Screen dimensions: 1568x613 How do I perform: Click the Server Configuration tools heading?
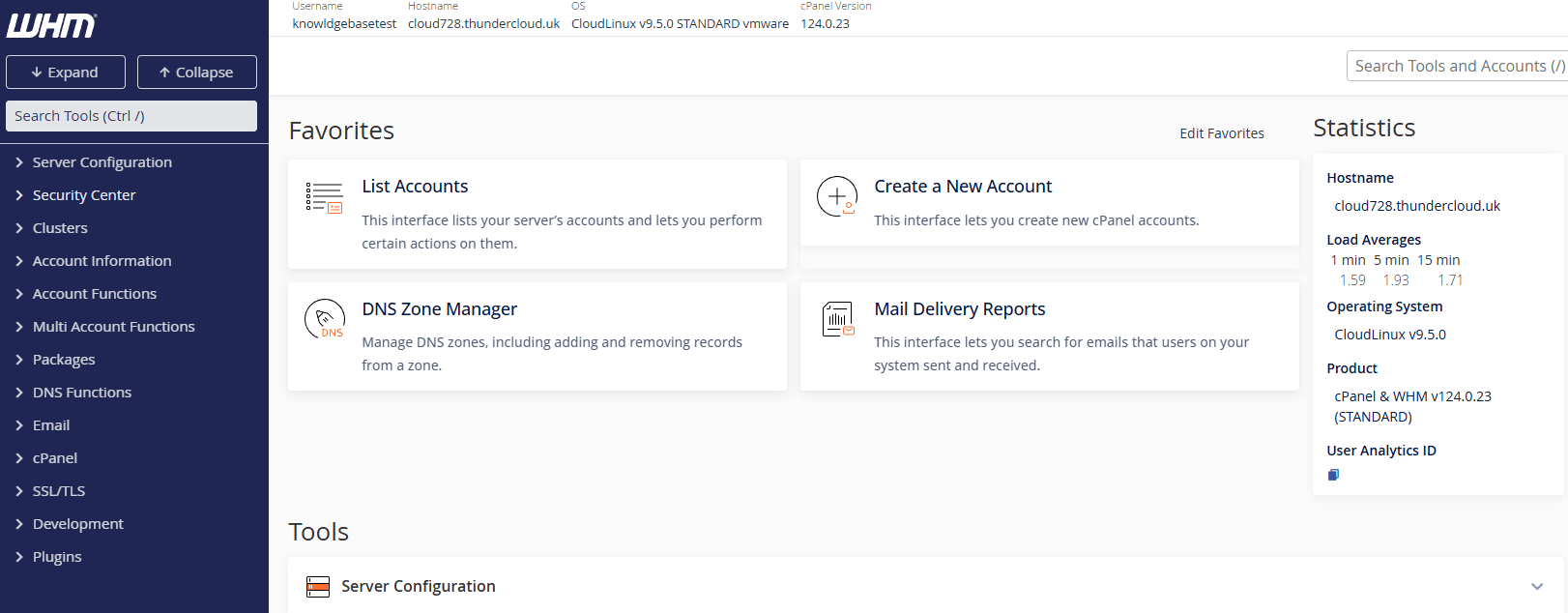[419, 587]
